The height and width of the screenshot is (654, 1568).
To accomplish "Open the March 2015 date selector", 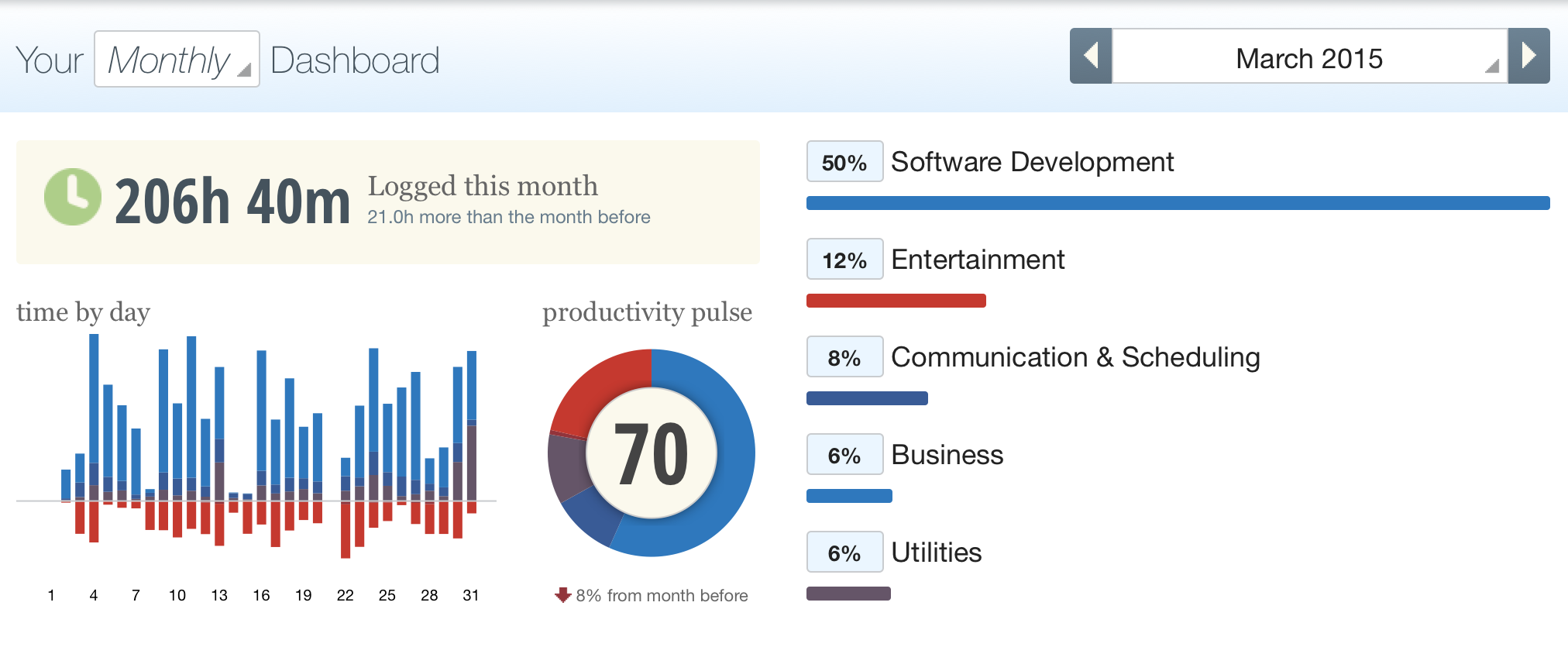I will 1309,56.
